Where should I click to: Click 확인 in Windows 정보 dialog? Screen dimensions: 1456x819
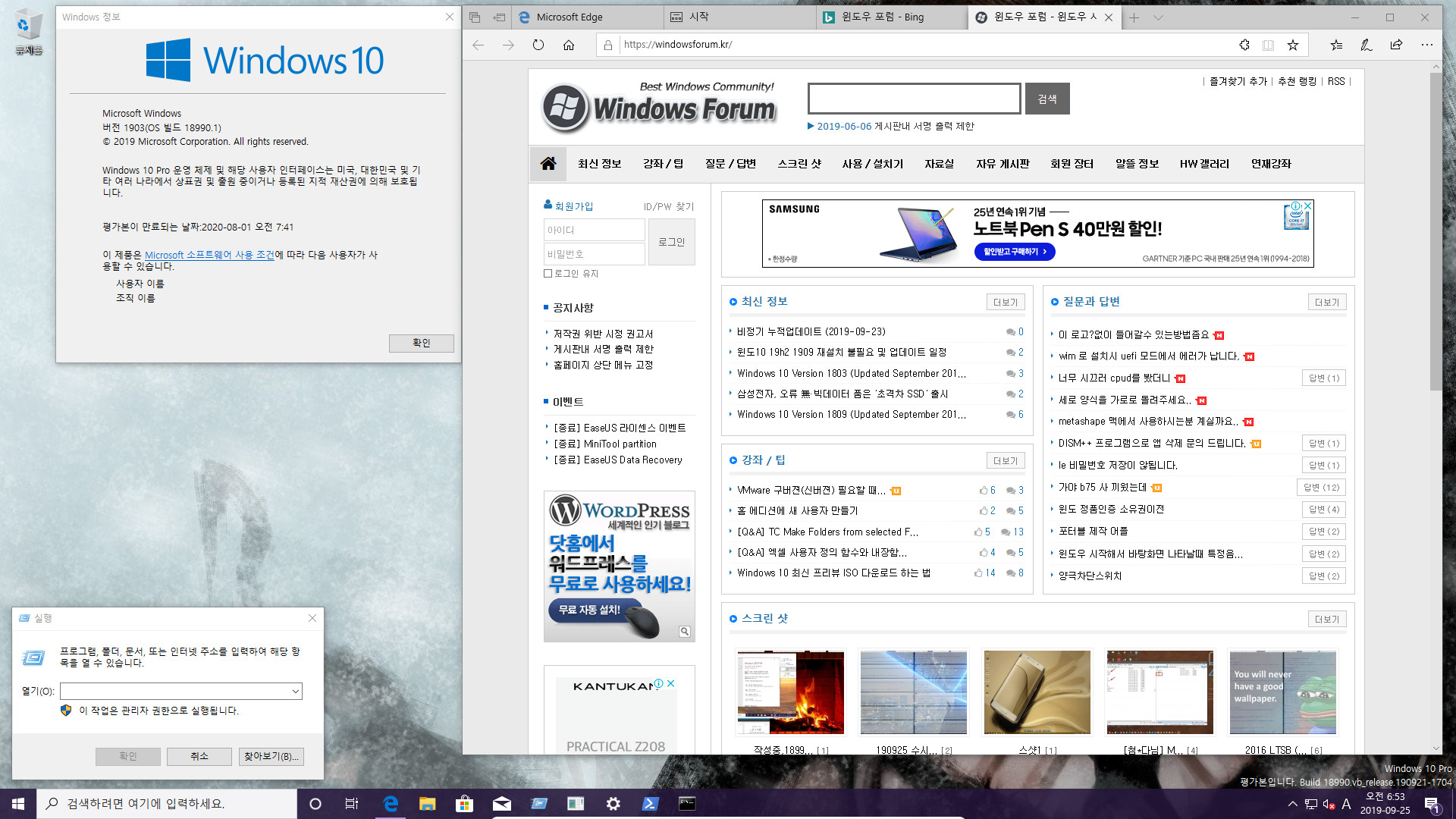(x=422, y=343)
